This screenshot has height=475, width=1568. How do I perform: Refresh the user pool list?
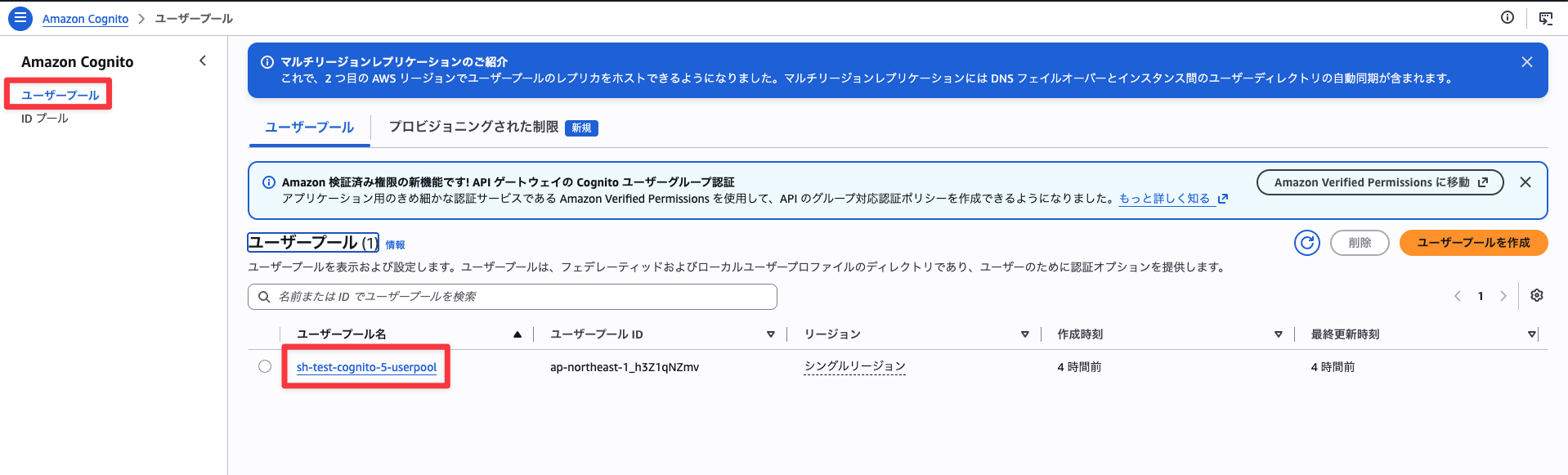[1307, 243]
